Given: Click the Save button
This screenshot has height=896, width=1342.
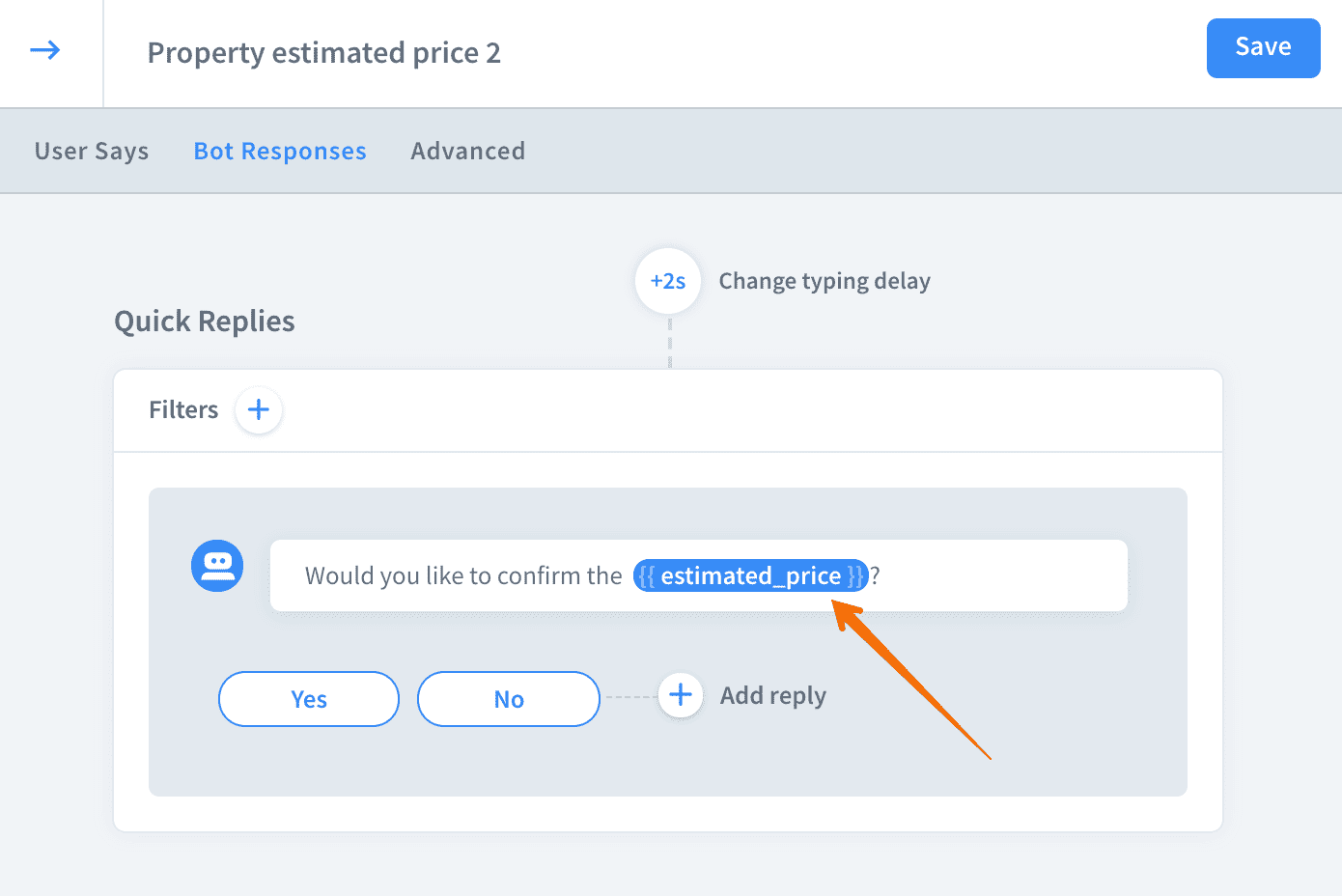Looking at the screenshot, I should [x=1263, y=48].
